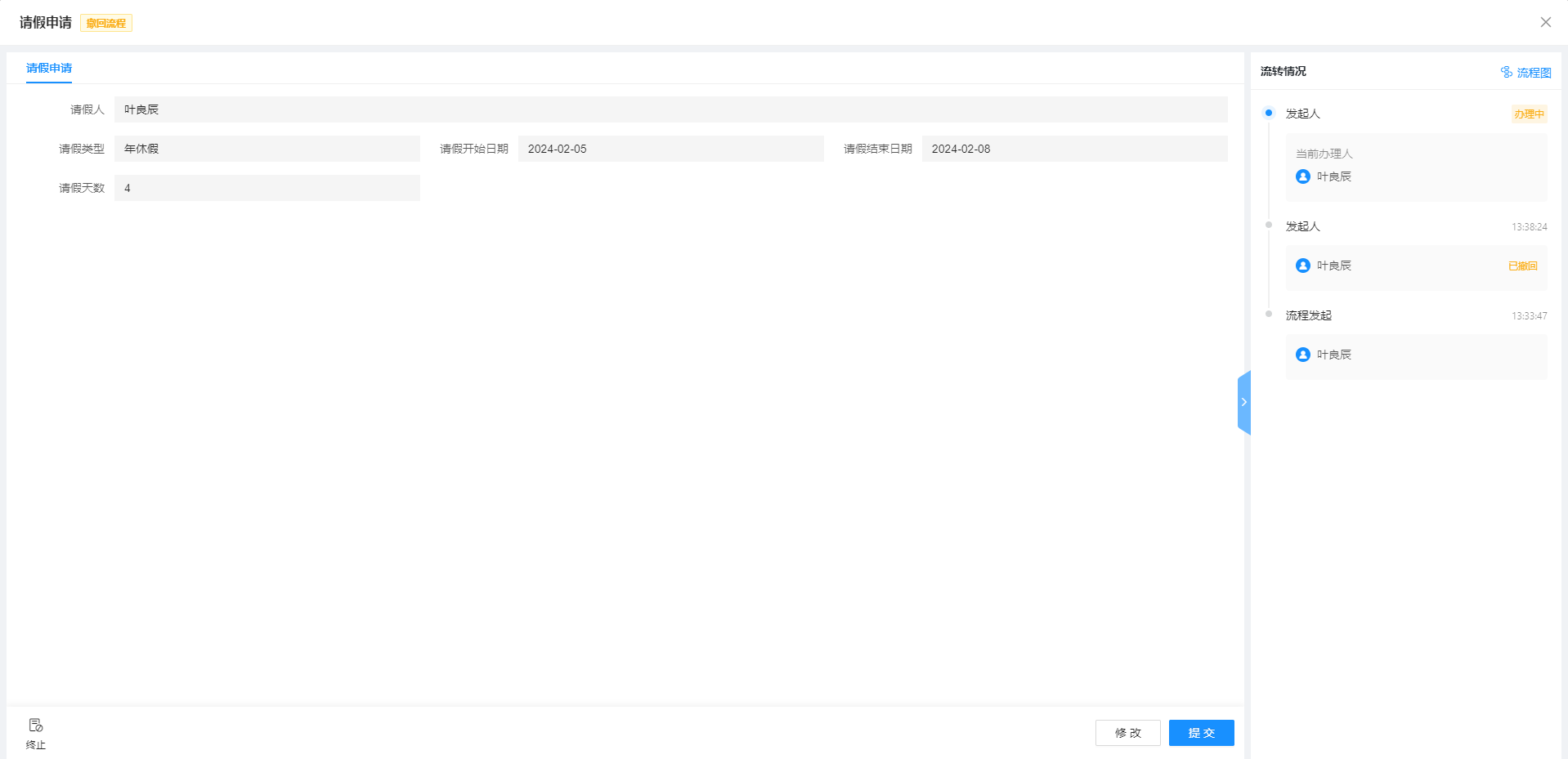Click the 办理中 status badge
1568x759 pixels.
pyautogui.click(x=1528, y=114)
